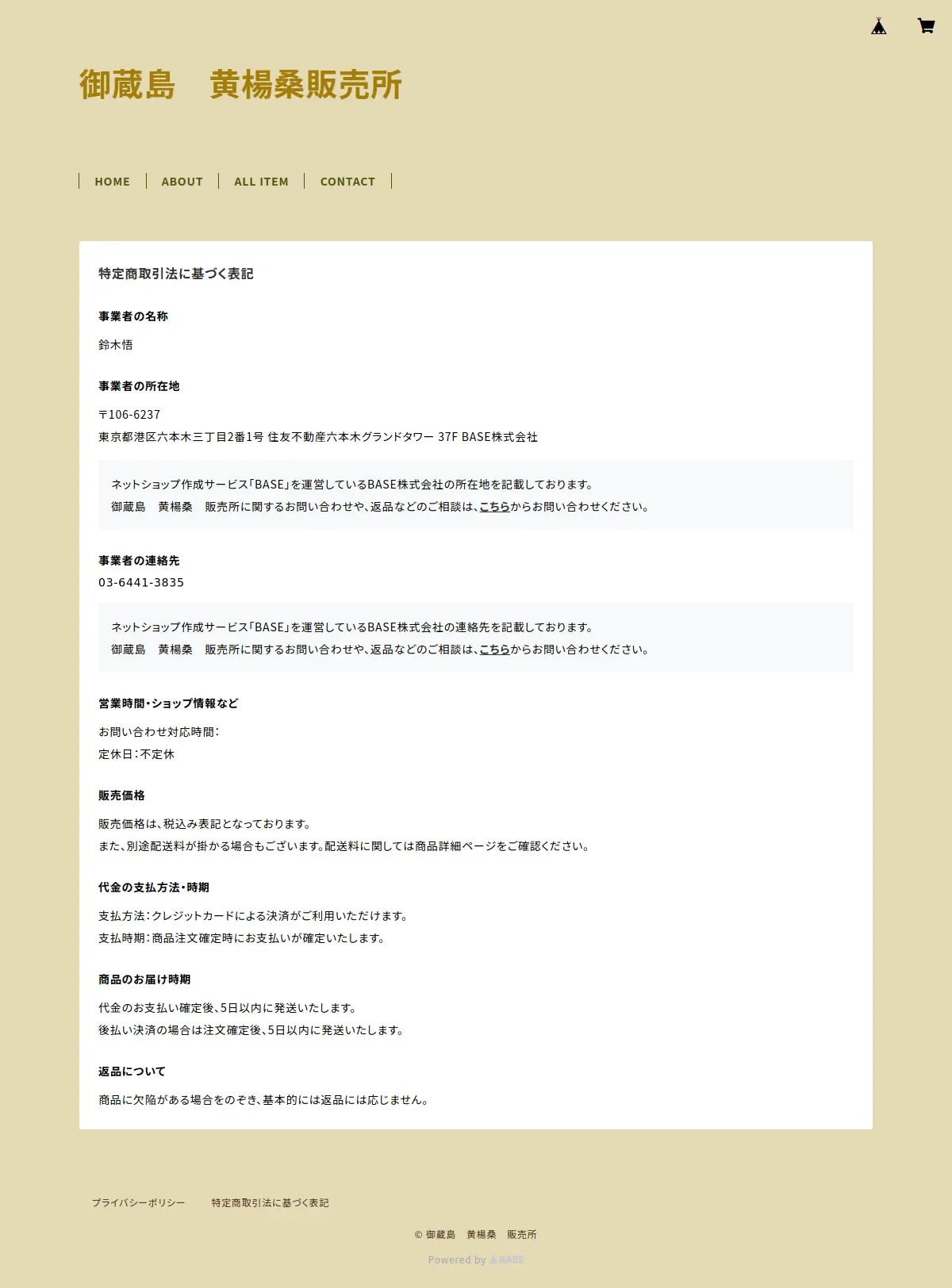This screenshot has height=1288, width=952.
Task: Click the 事業者の所在地 heading
Action: click(x=139, y=386)
